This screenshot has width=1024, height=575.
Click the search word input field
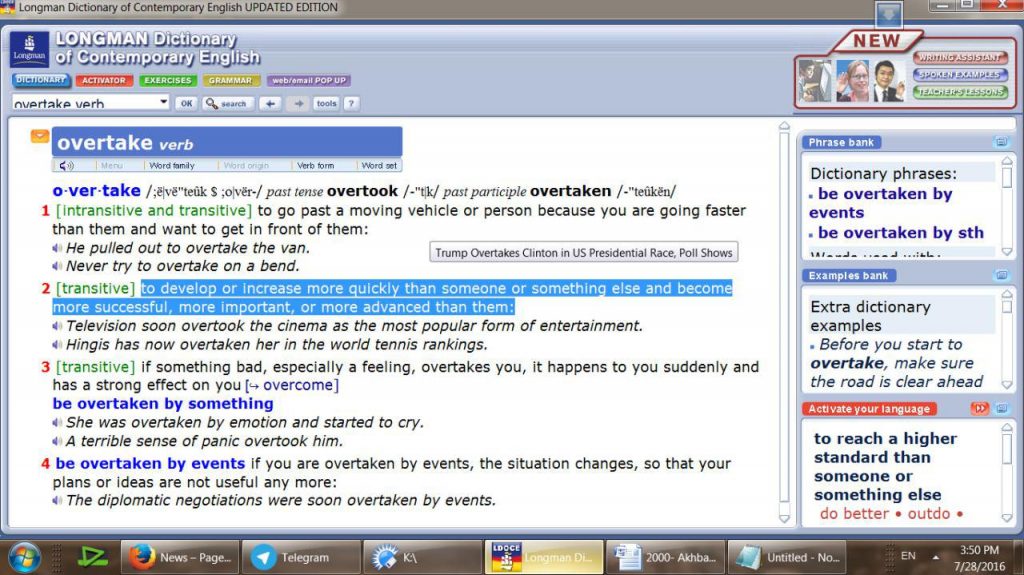pos(84,103)
